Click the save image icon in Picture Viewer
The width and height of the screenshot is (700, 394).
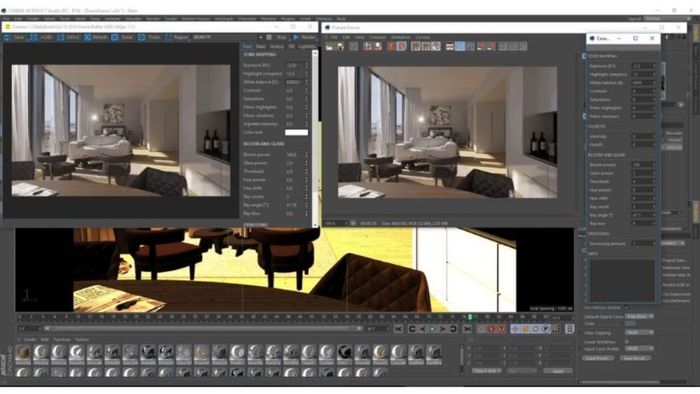click(340, 46)
